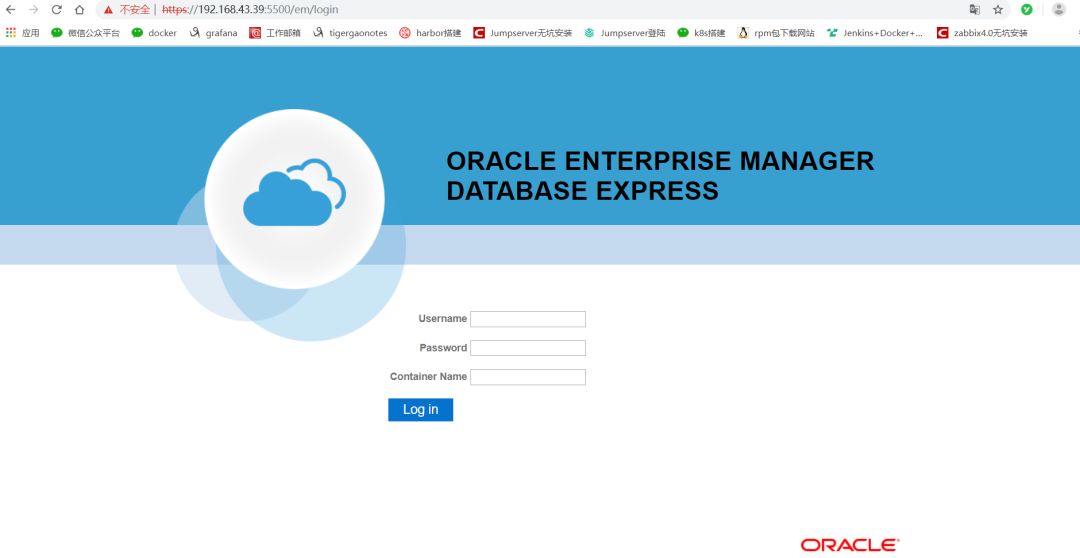Click the Password label
This screenshot has width=1080, height=558.
[443, 348]
